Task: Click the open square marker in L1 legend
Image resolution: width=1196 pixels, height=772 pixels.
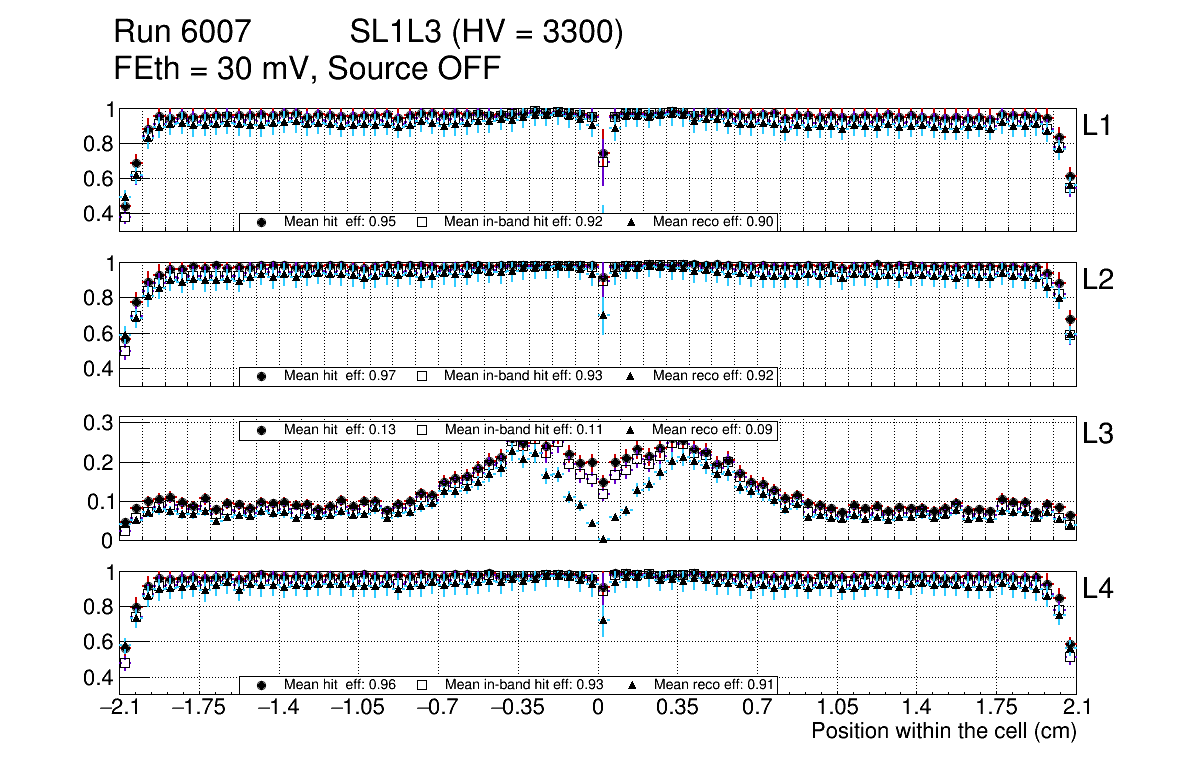Action: coord(422,222)
